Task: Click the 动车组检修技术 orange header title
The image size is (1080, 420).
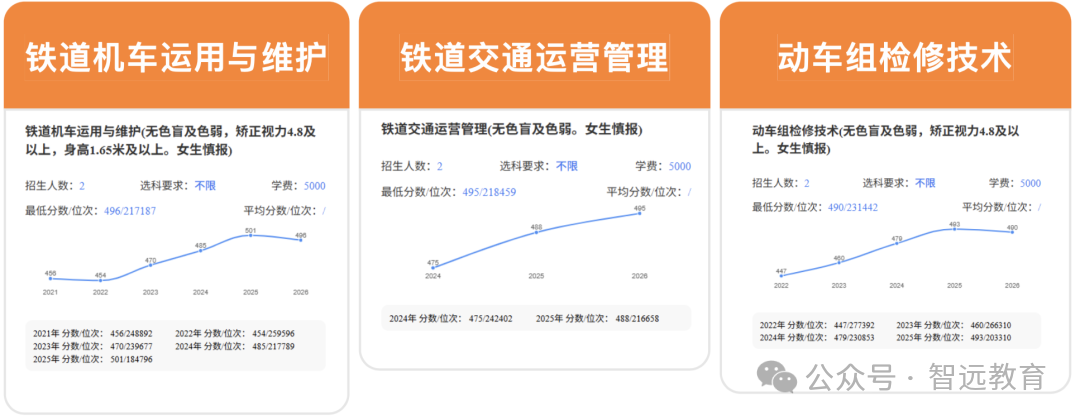Action: [x=894, y=56]
